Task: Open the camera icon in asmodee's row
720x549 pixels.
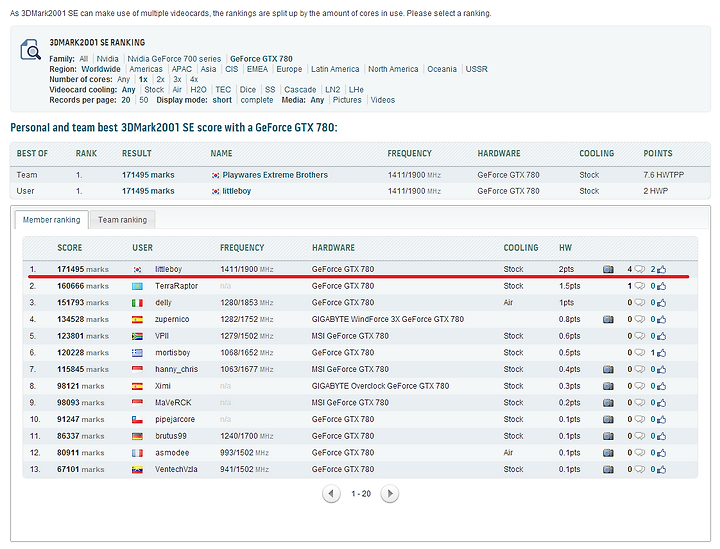Action: (608, 453)
